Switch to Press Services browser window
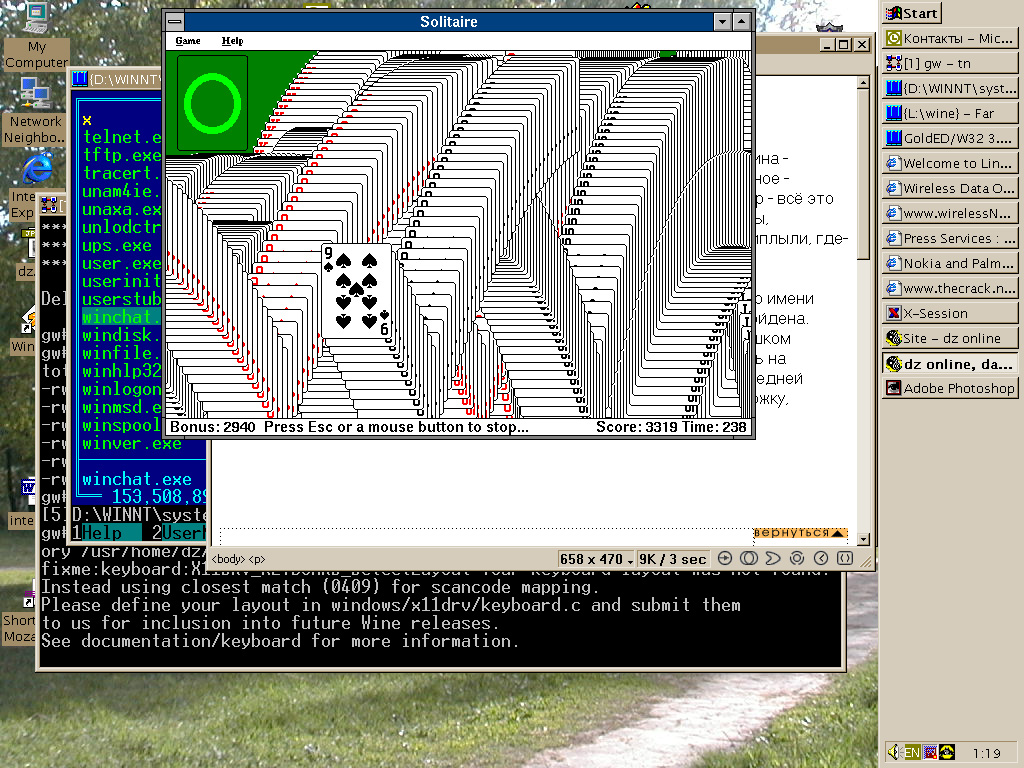 (950, 238)
